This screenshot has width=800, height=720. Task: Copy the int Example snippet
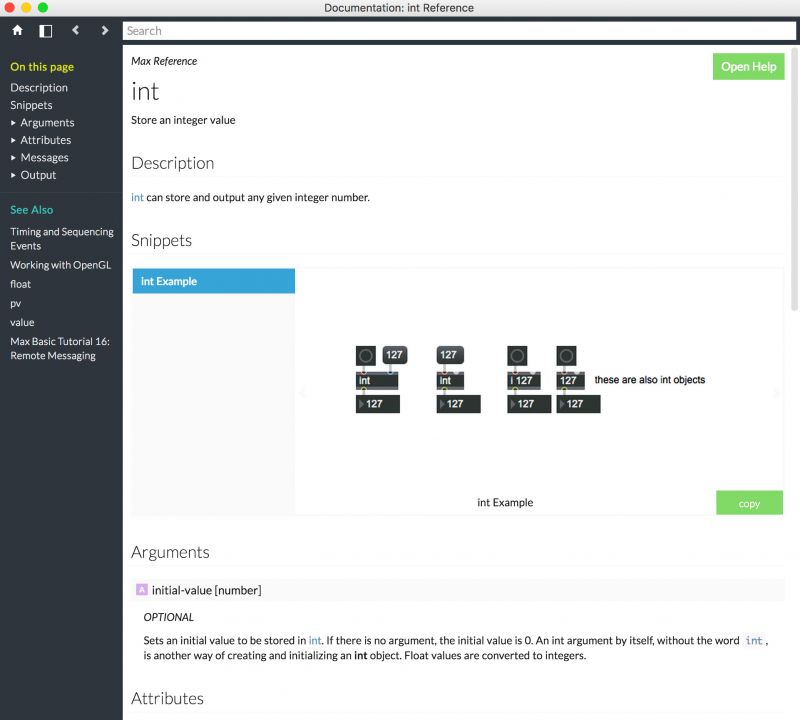pos(749,503)
